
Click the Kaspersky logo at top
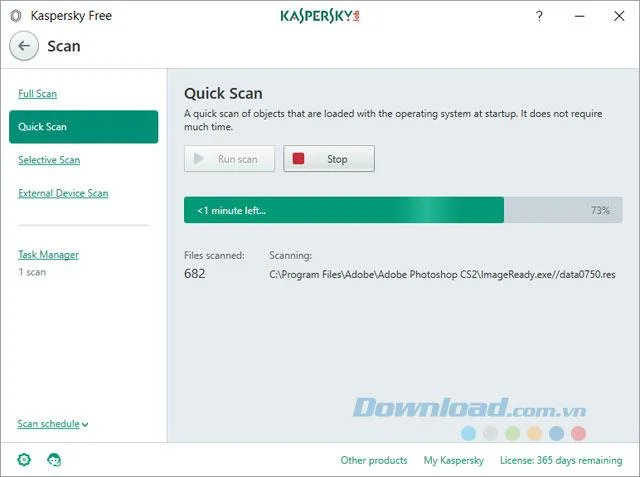pos(320,16)
